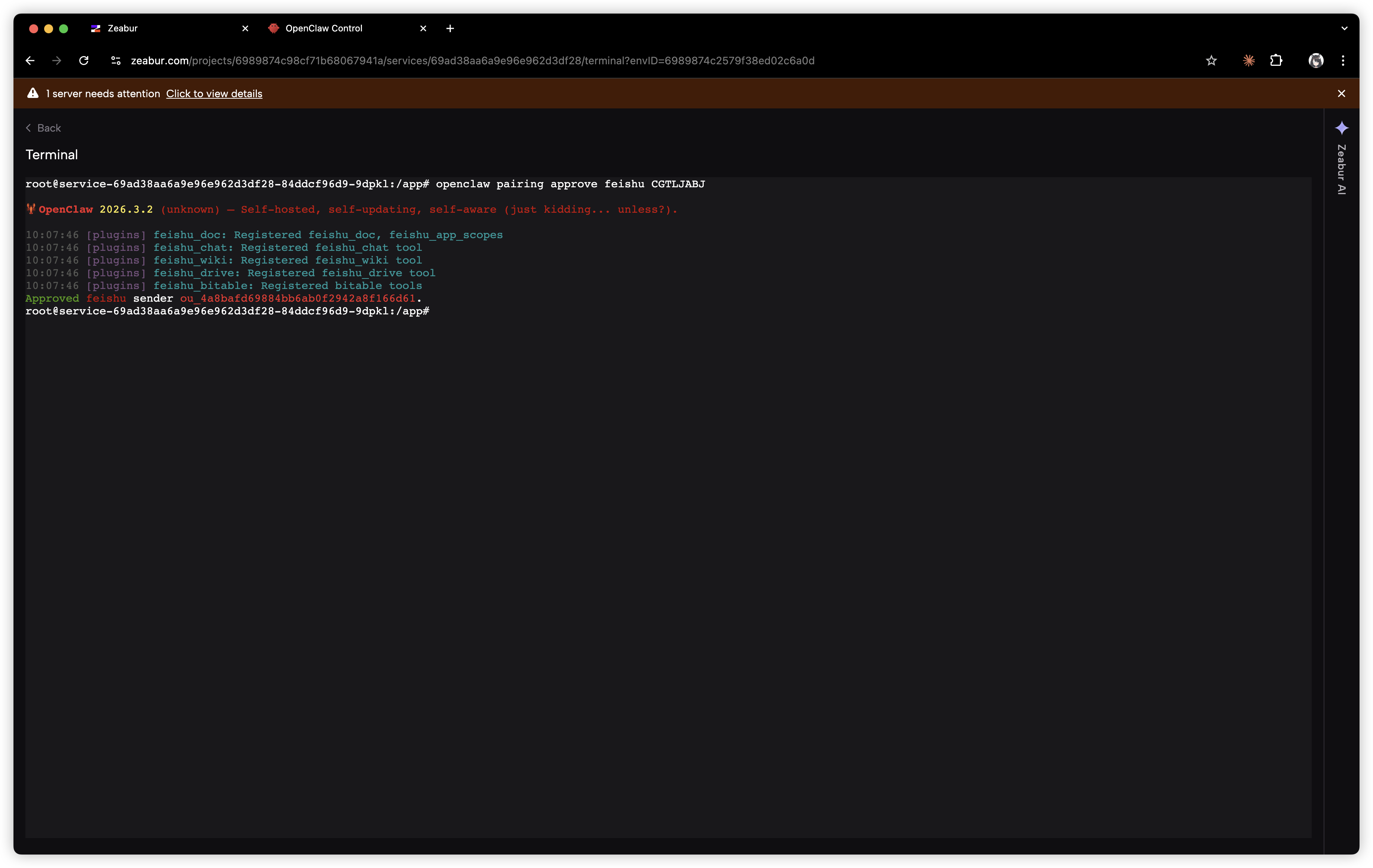
Task: Open Chrome three-dot menu
Action: (1343, 61)
